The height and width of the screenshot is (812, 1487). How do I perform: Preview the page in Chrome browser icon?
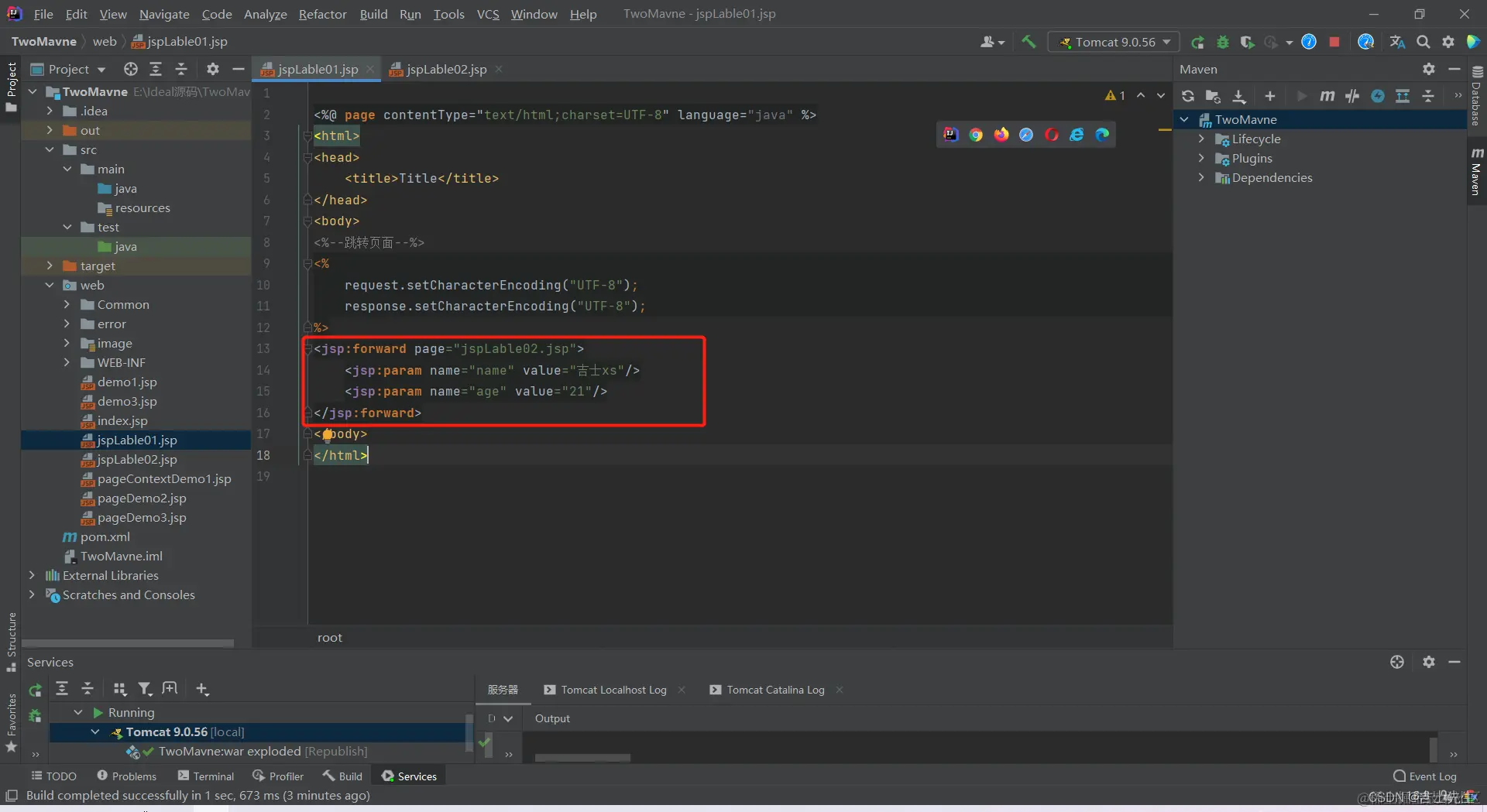pyautogui.click(x=976, y=135)
